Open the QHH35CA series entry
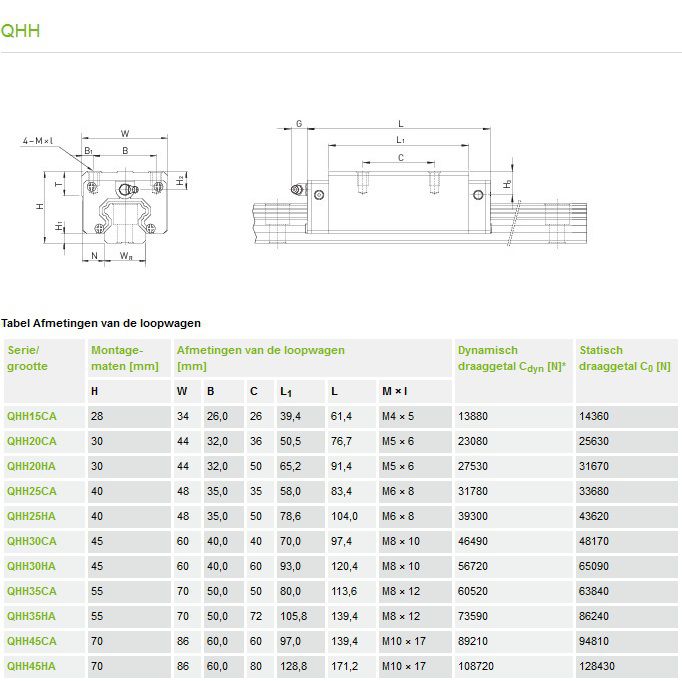The width and height of the screenshot is (682, 681). click(x=32, y=591)
